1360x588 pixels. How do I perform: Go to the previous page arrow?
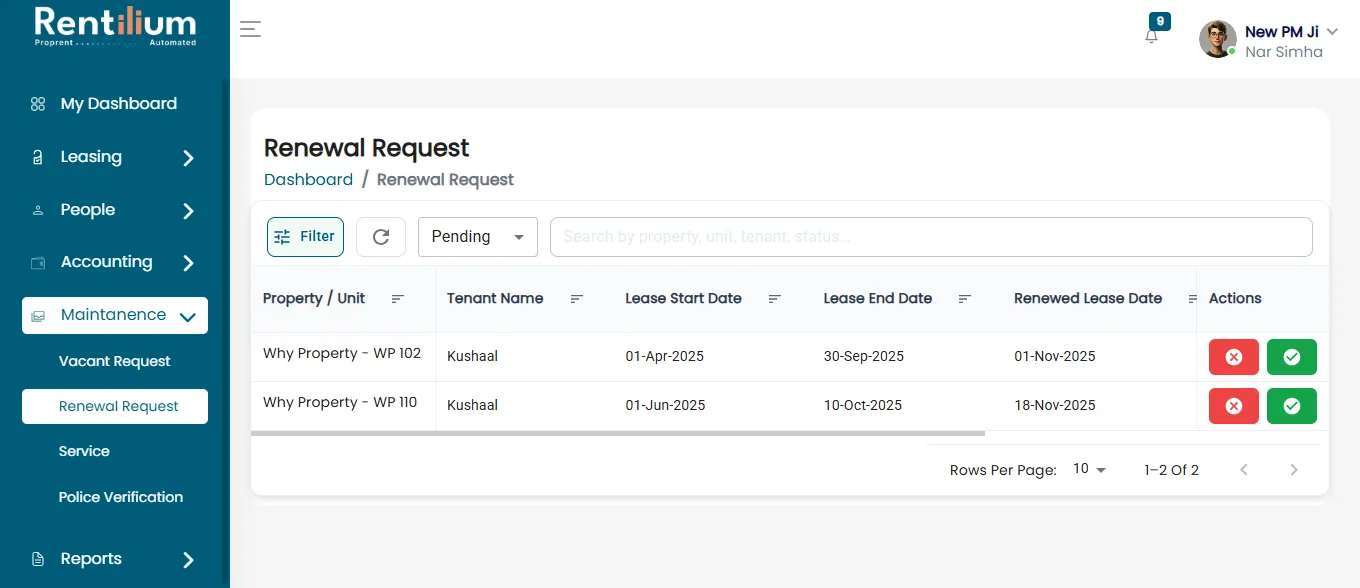point(1244,470)
